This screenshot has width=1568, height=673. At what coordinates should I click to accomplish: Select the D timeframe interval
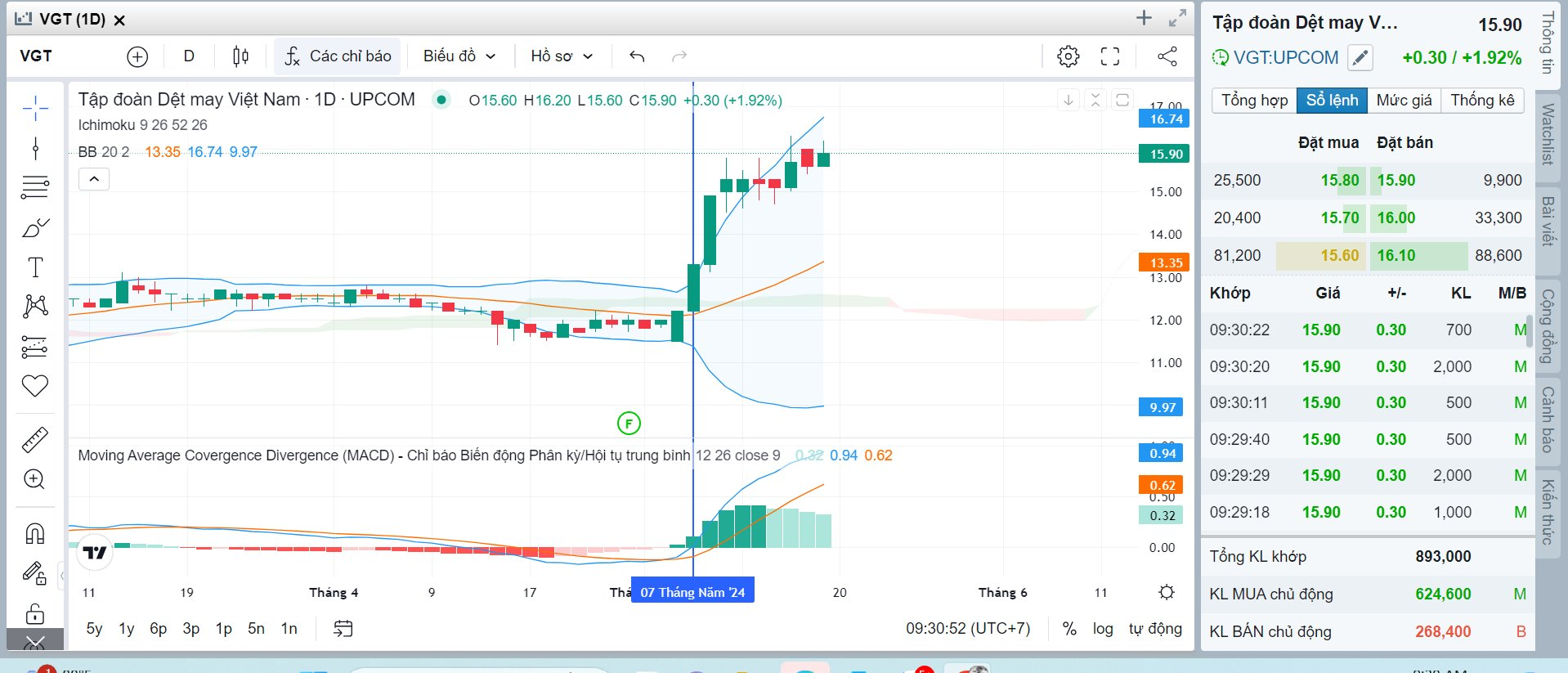click(x=189, y=56)
